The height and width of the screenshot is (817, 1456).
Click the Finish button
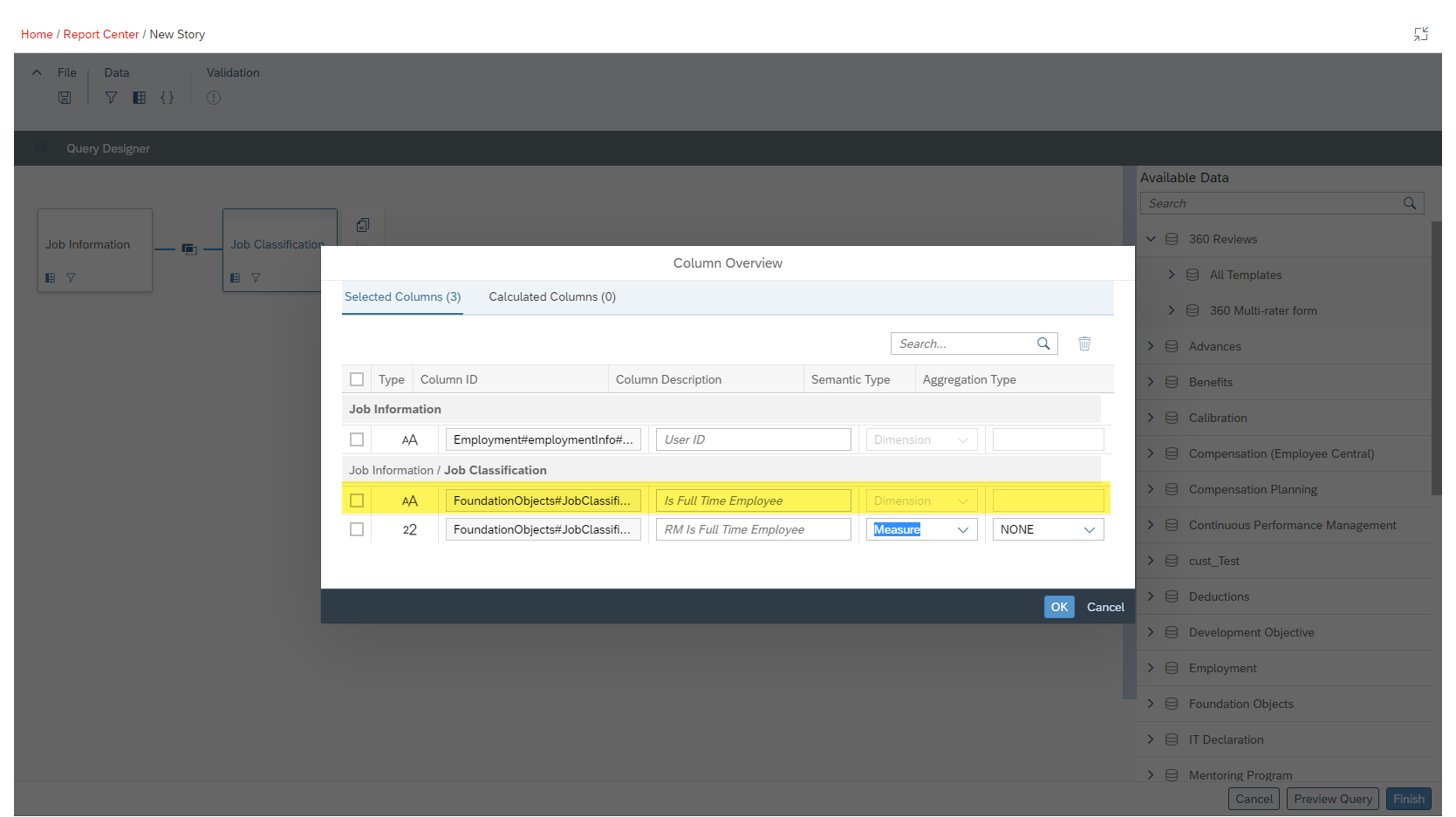[x=1408, y=799]
